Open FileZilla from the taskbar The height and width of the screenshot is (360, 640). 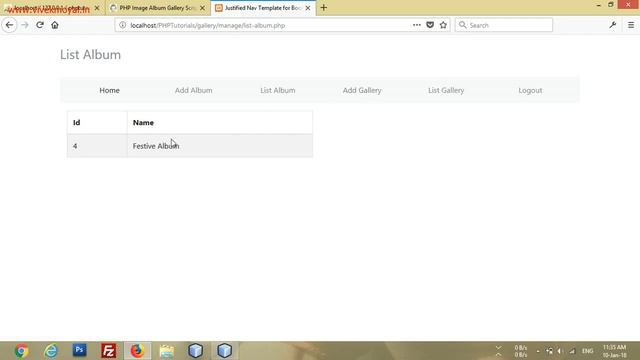point(109,351)
